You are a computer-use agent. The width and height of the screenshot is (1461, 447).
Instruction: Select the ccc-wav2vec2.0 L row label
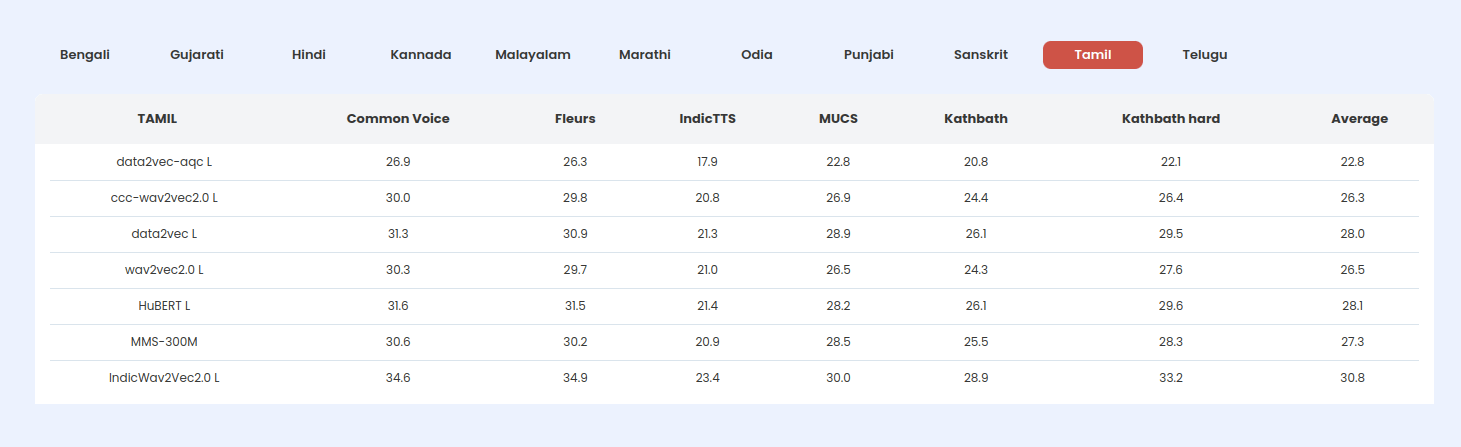tap(164, 198)
